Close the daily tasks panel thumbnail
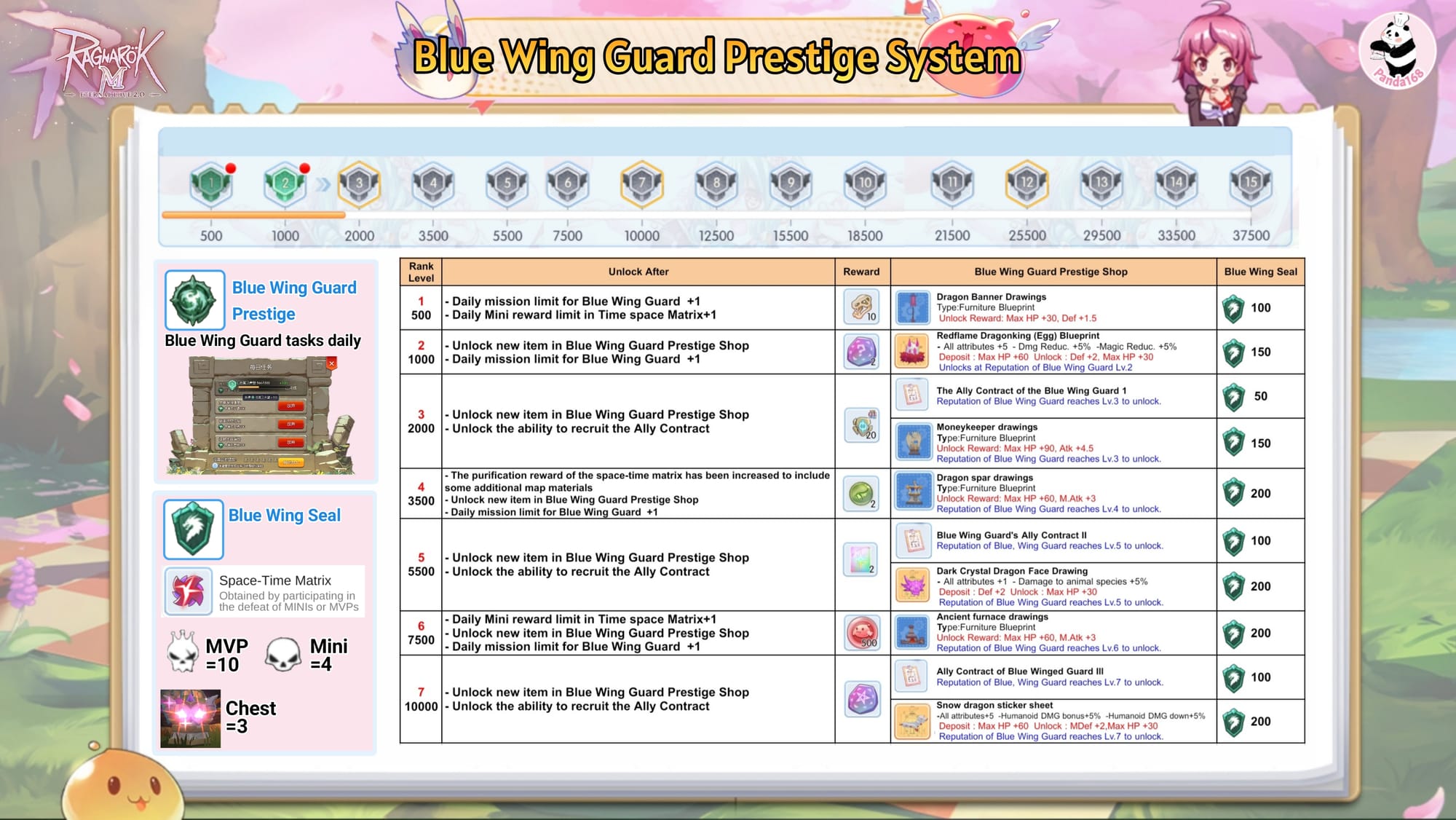The width and height of the screenshot is (1456, 820). [332, 363]
